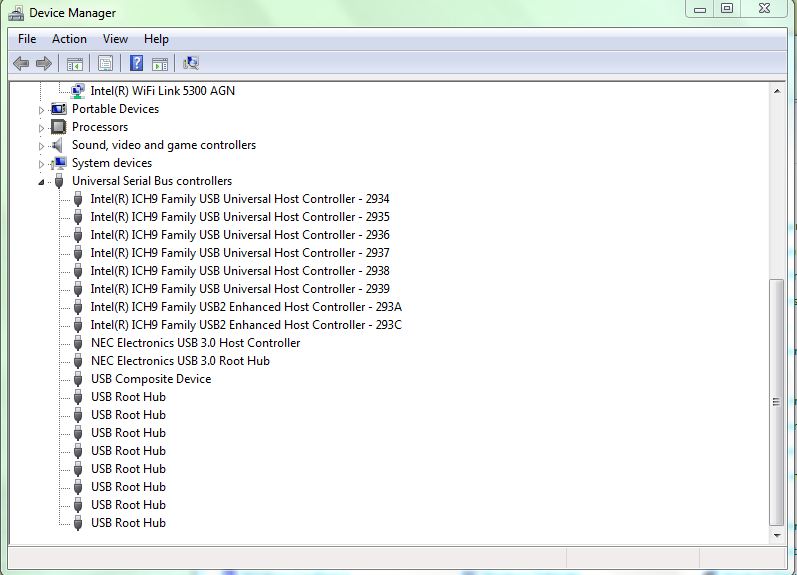
Task: Select ICH9 USB2 Enhanced Host Controller - 293C
Action: 246,325
